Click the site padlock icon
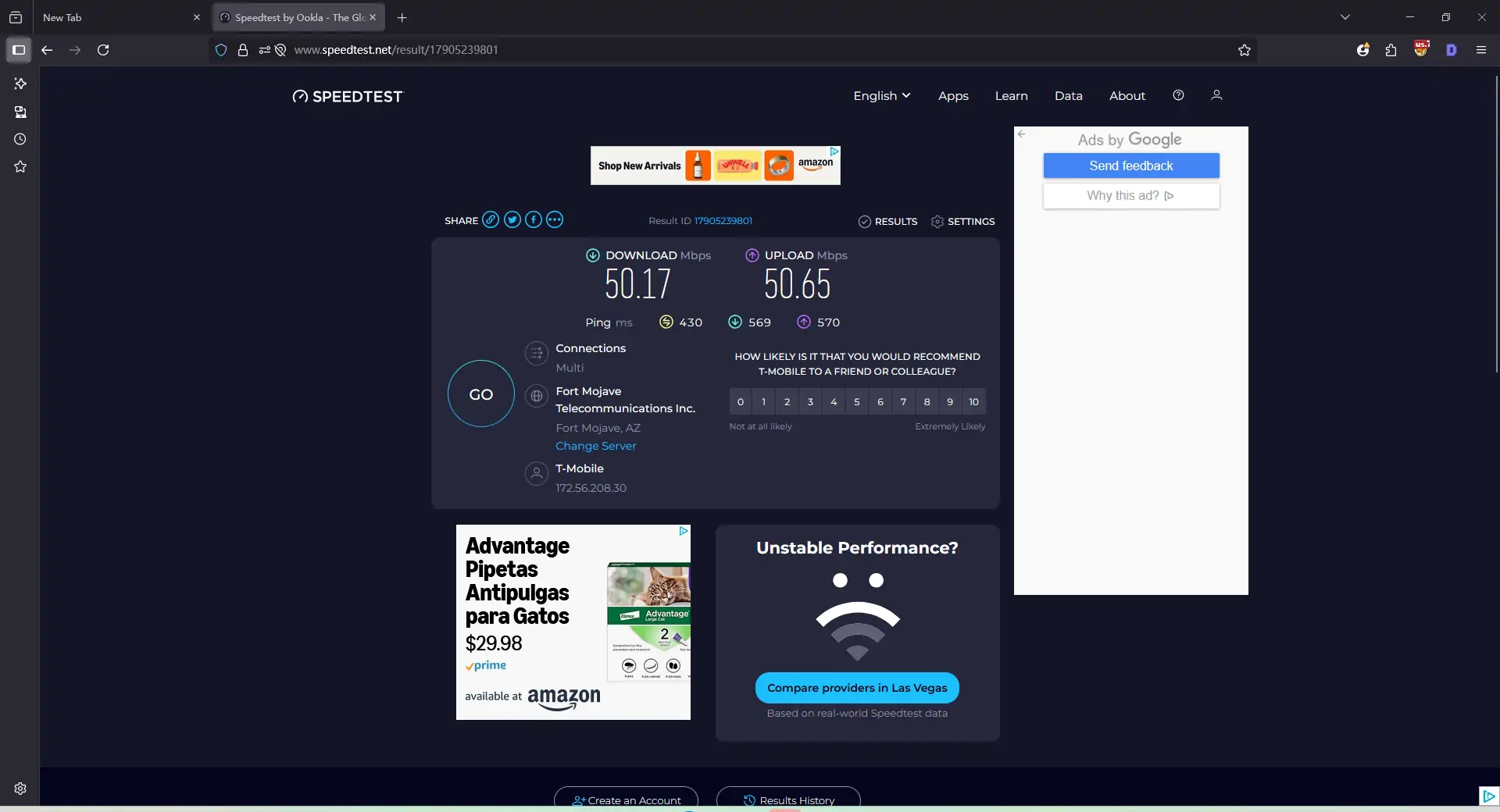This screenshot has height=812, width=1500. pos(243,50)
